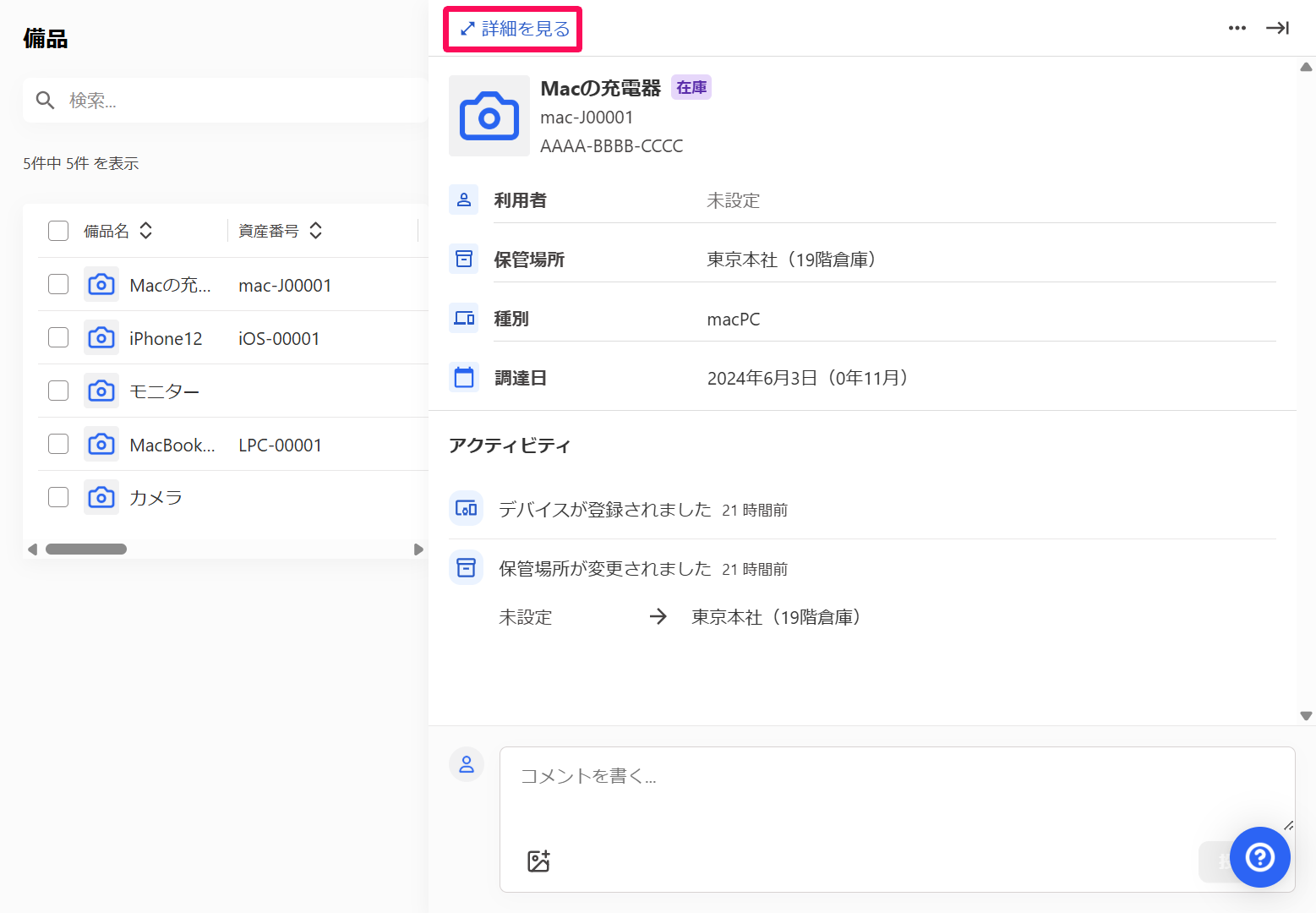This screenshot has height=913, width=1316.
Task: Click the device-registered activity icon
Action: tap(466, 508)
